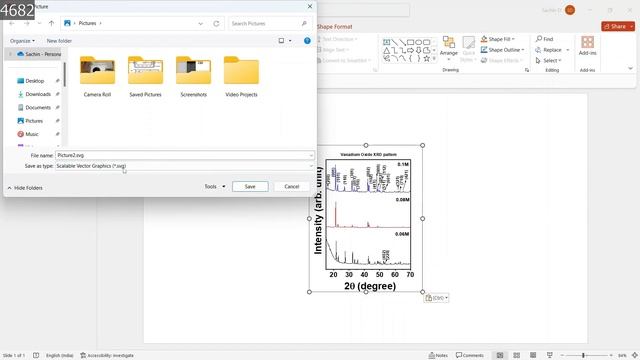Select the triangle shape in the shapes gallery
Image resolution: width=640 pixels, height=360 pixels.
[x=387, y=50]
